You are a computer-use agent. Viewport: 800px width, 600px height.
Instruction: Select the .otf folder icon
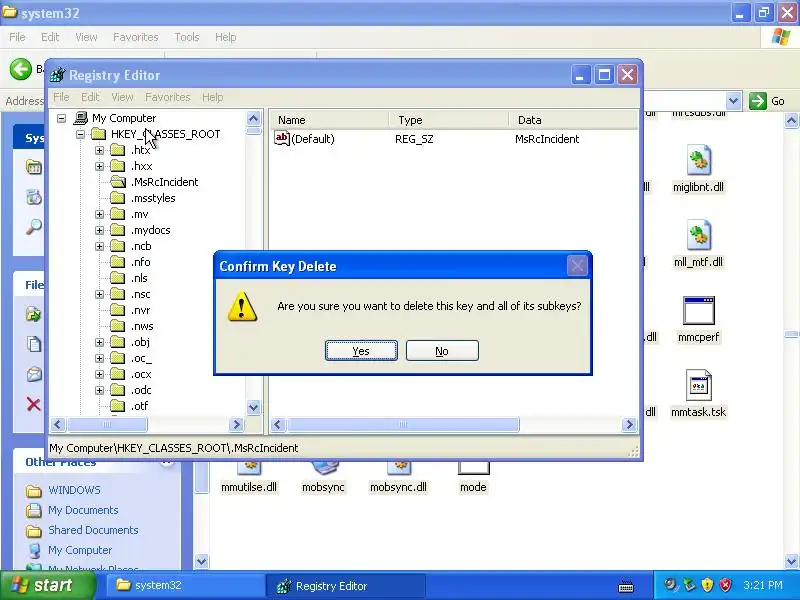click(x=118, y=406)
